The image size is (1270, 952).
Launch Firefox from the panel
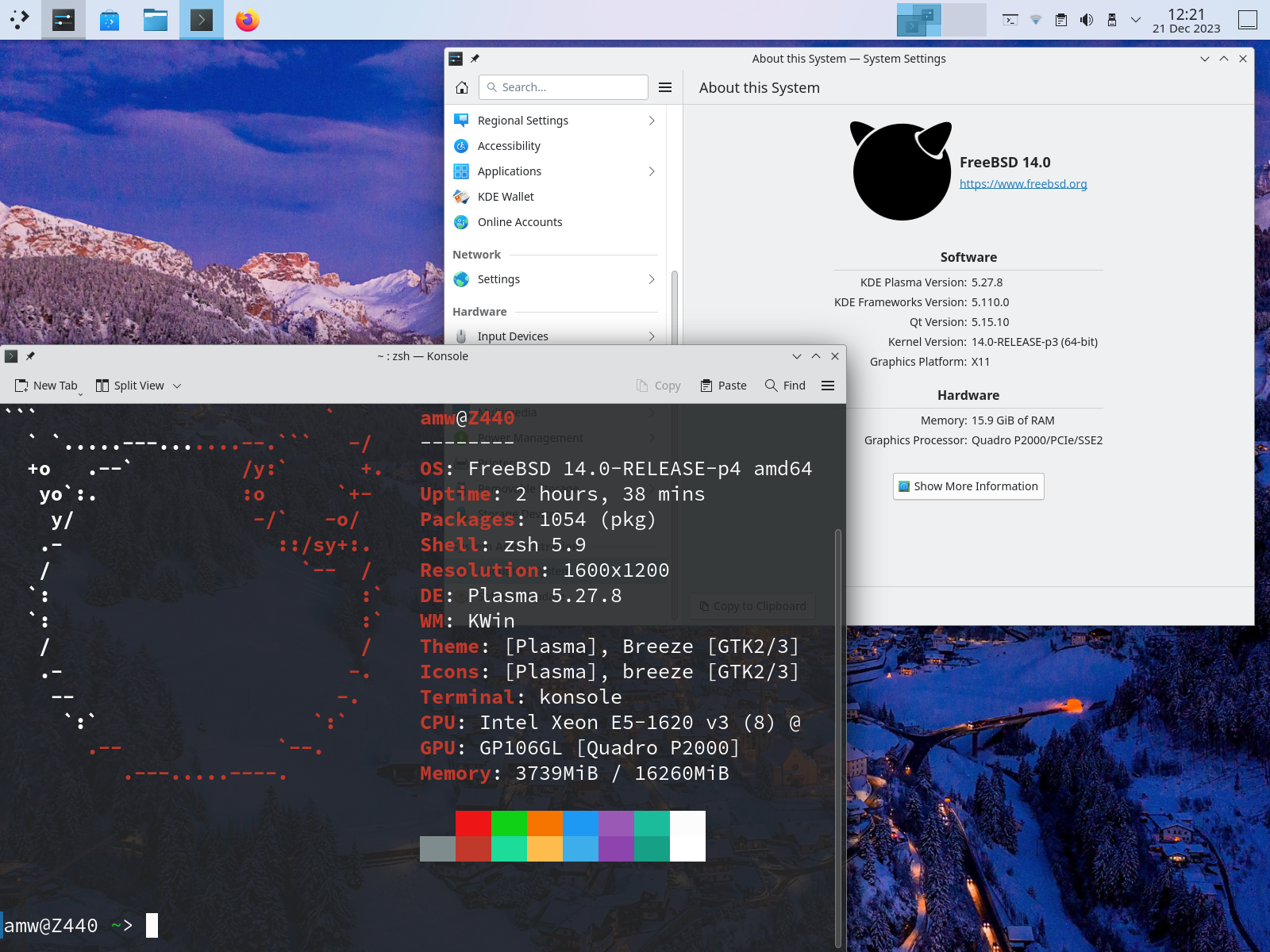248,20
